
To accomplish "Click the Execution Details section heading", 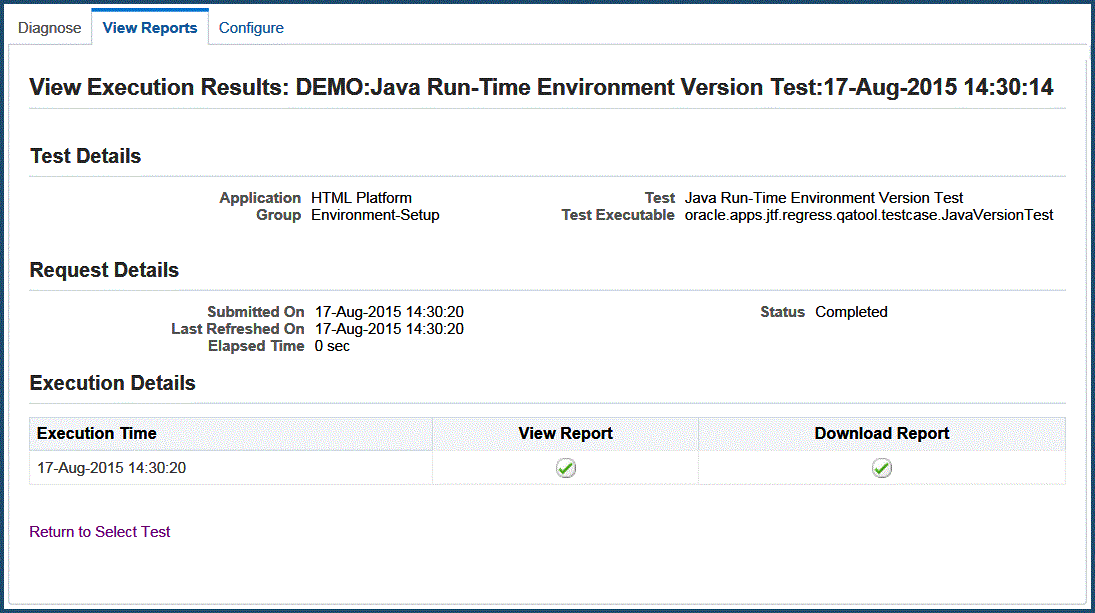I will tap(112, 383).
